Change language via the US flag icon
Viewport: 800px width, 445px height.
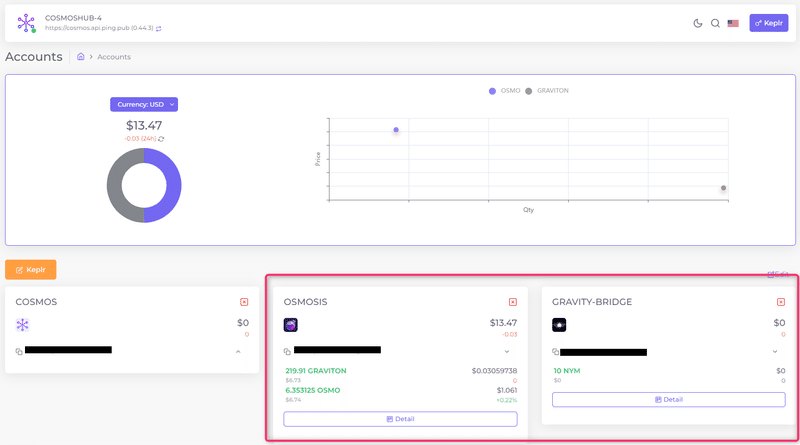(733, 23)
